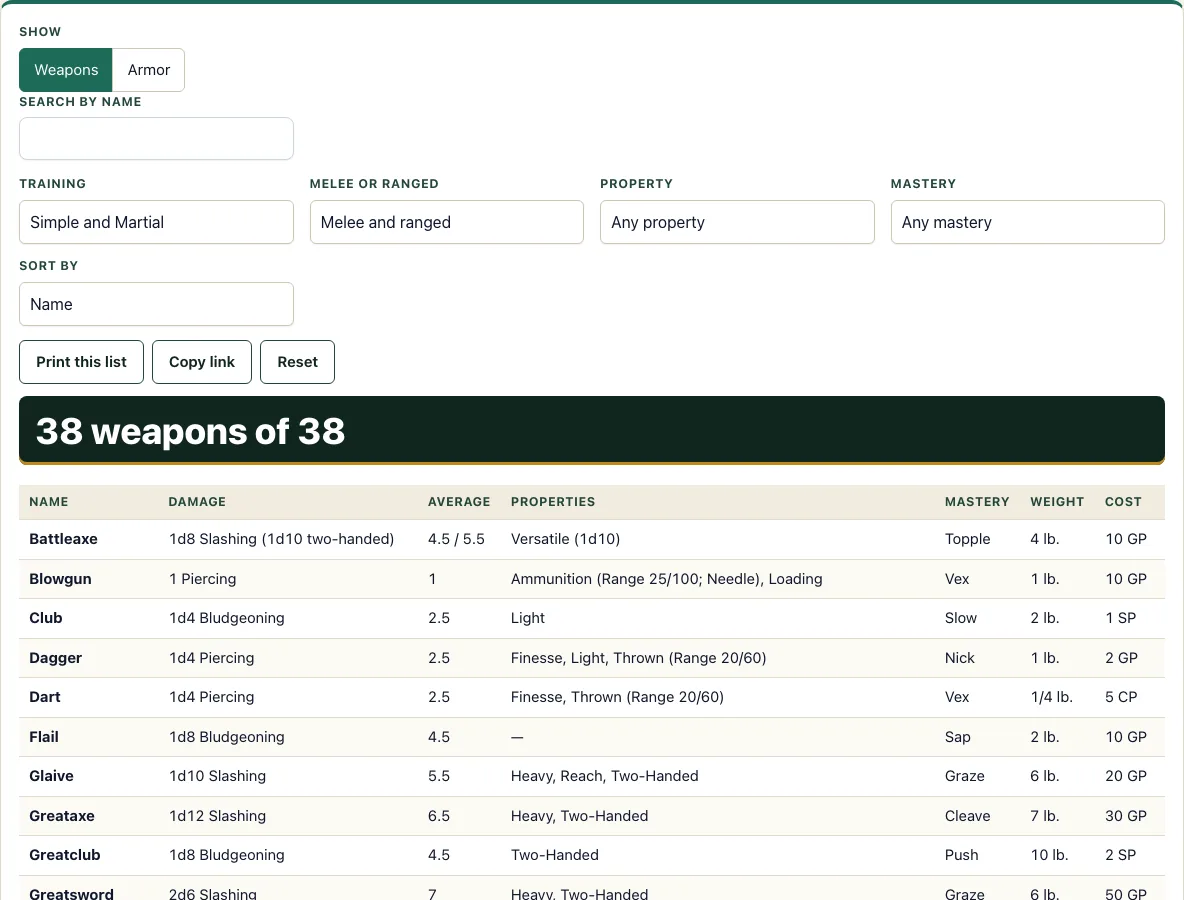This screenshot has width=1184, height=900.
Task: Click Glaive's 'Heavy, Reach, Two-Handed' properties
Action: [605, 776]
